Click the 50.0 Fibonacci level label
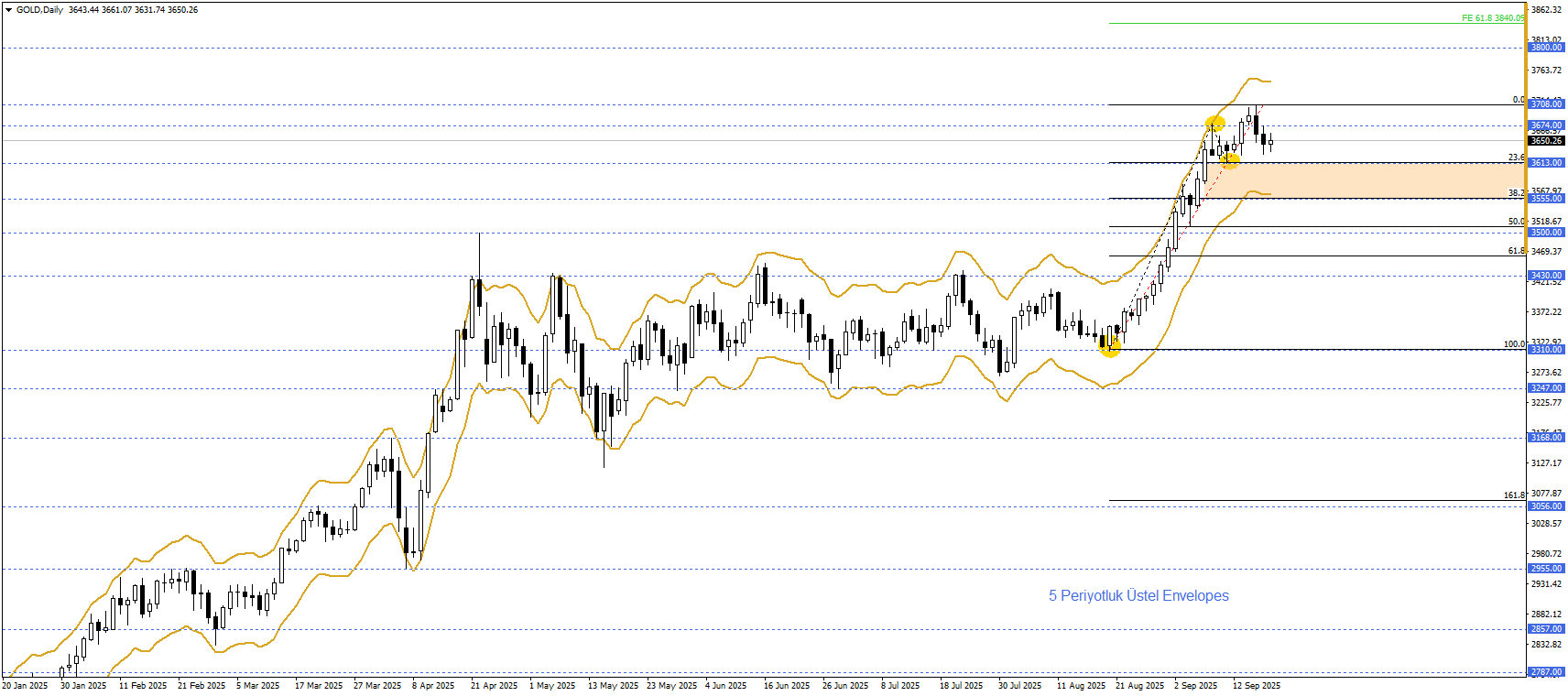 [1517, 222]
